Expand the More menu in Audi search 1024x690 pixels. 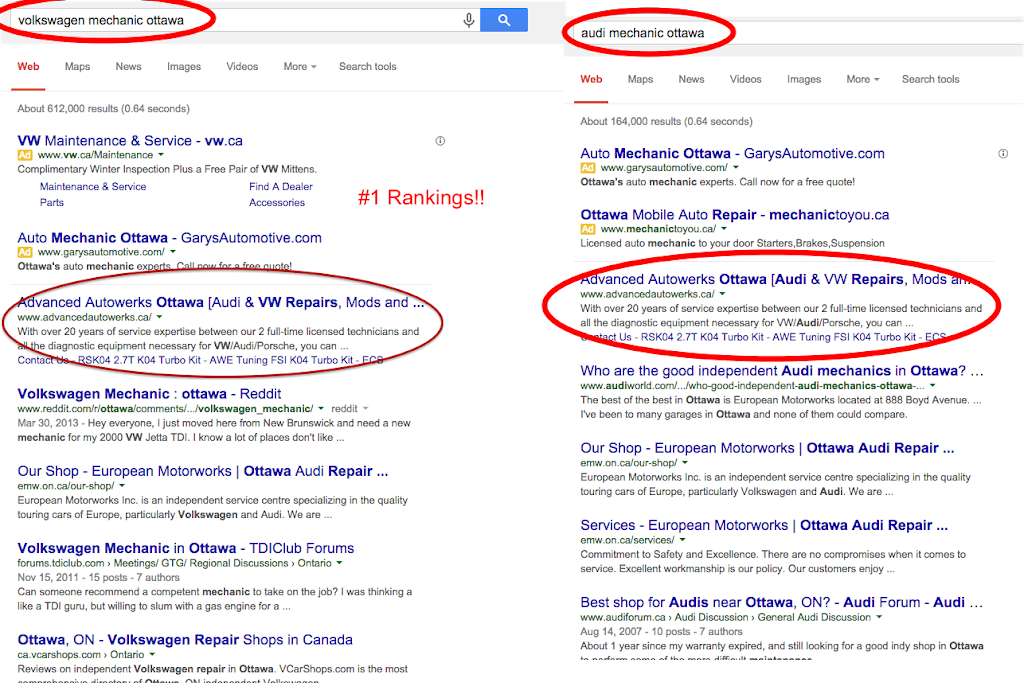[863, 79]
